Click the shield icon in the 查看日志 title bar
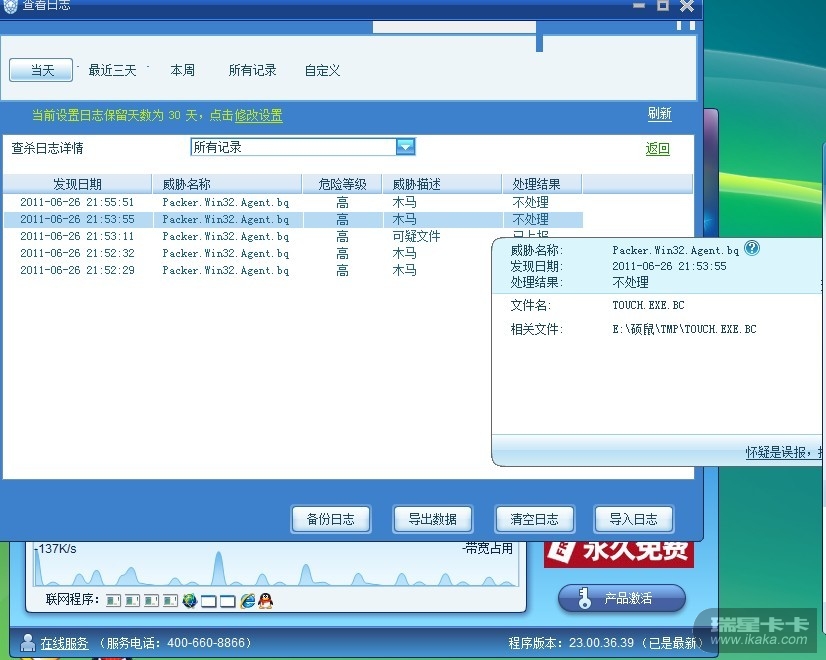This screenshot has height=660, width=826. (10, 6)
